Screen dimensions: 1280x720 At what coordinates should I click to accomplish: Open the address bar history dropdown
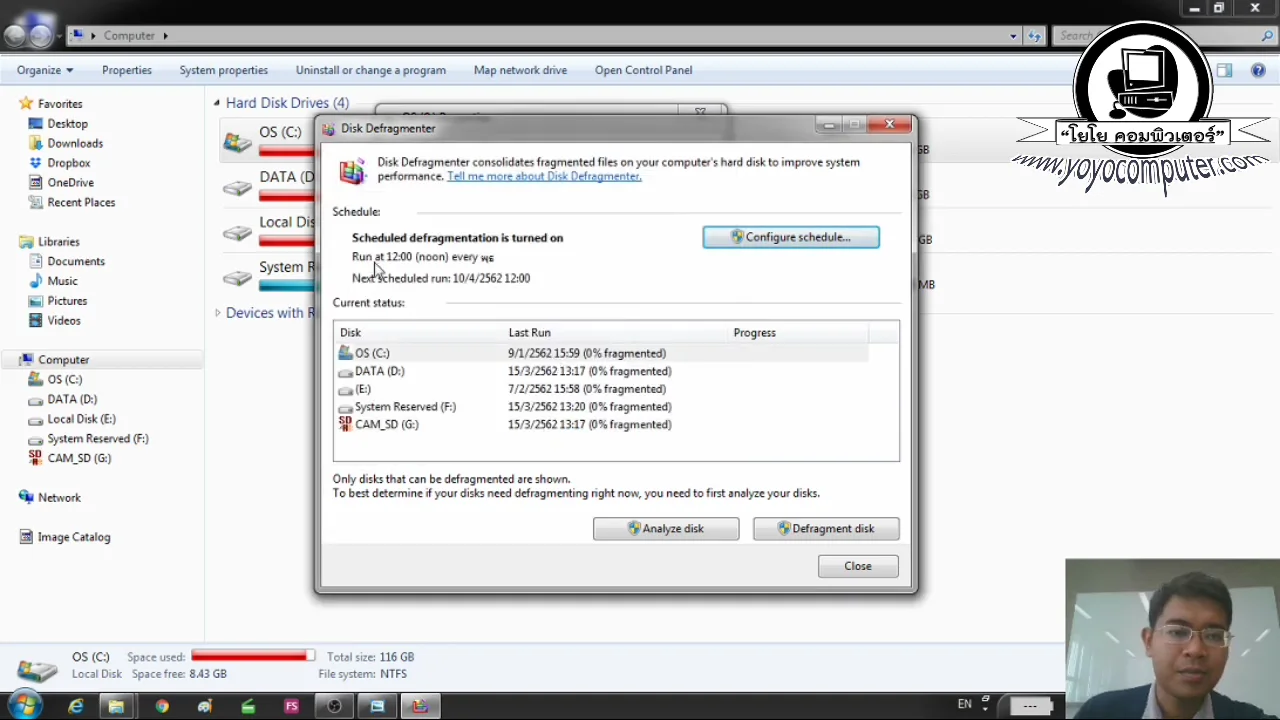click(x=1013, y=35)
